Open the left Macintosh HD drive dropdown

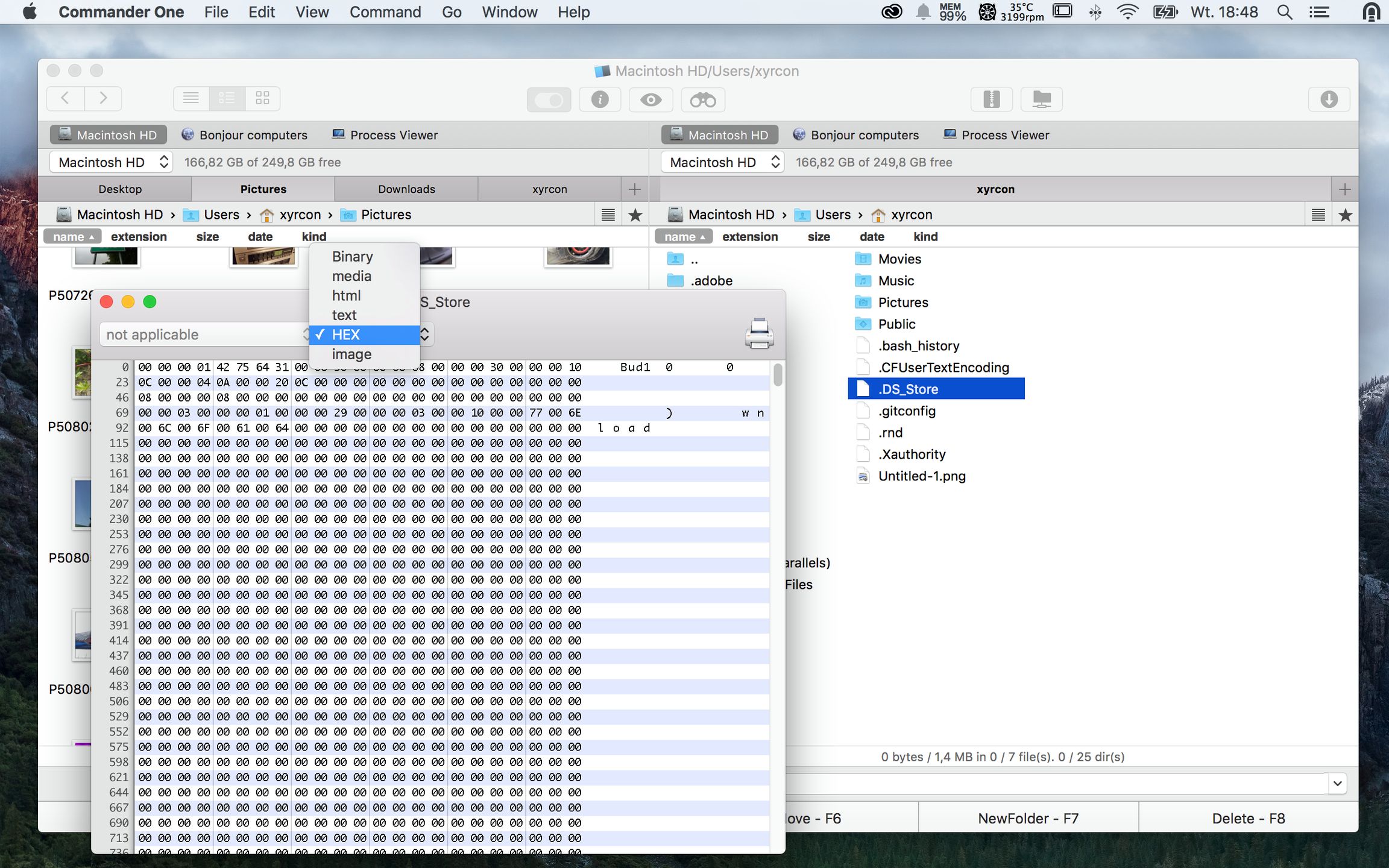coord(111,162)
